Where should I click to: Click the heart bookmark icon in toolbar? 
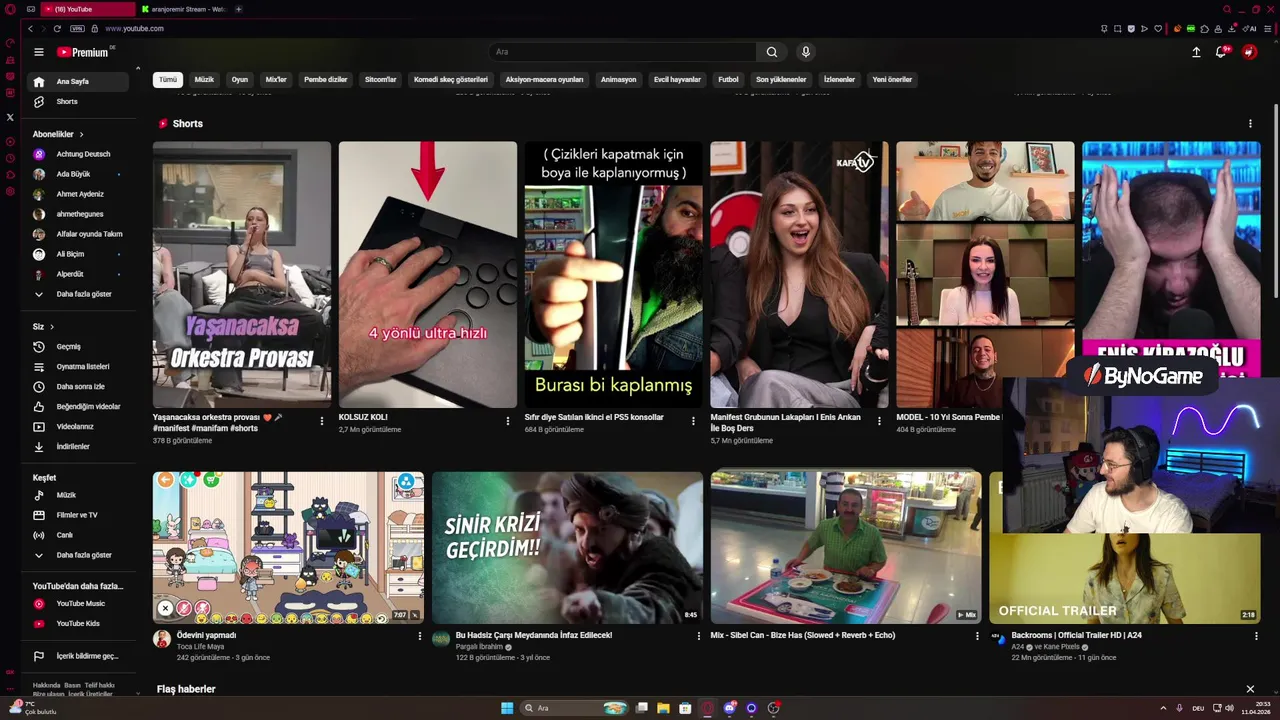1158,29
